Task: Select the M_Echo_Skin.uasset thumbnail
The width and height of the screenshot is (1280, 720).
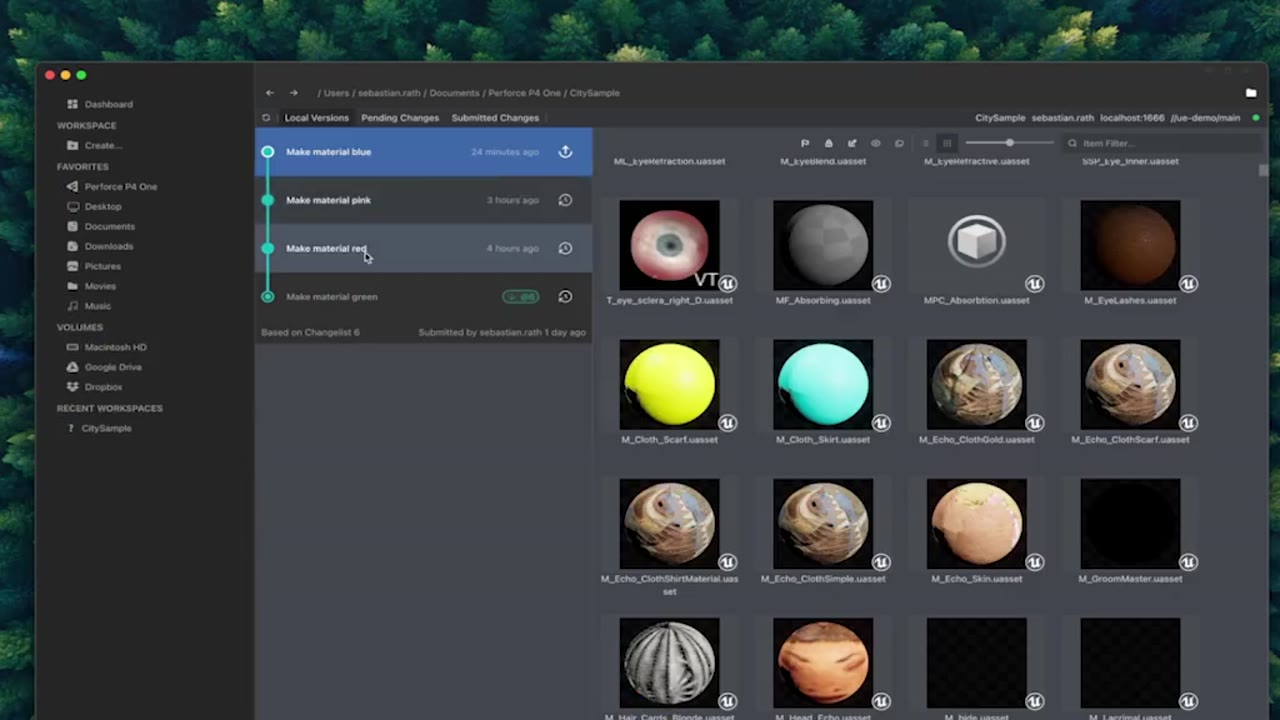Action: point(977,523)
